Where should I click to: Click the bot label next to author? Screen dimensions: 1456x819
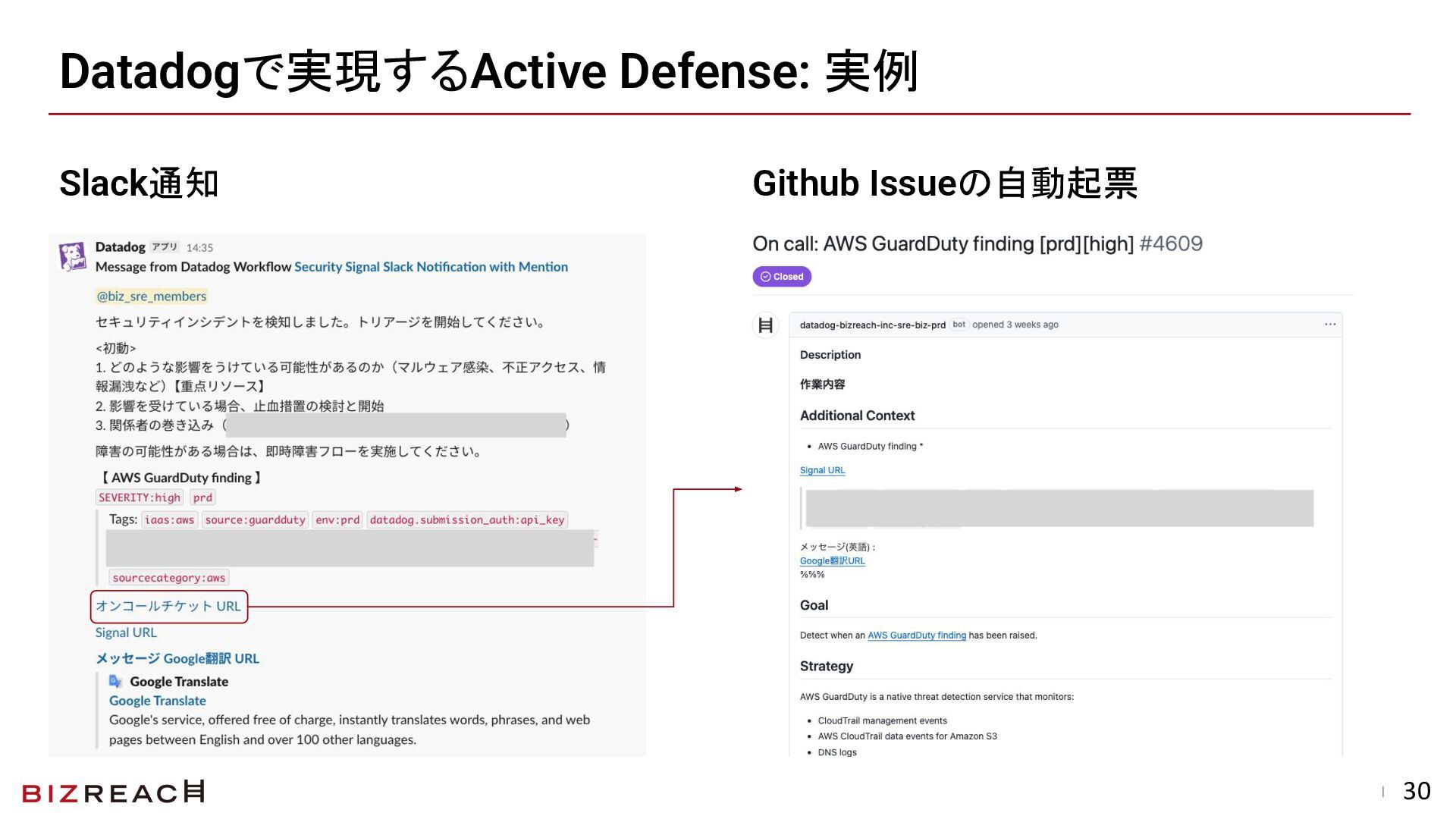click(959, 325)
